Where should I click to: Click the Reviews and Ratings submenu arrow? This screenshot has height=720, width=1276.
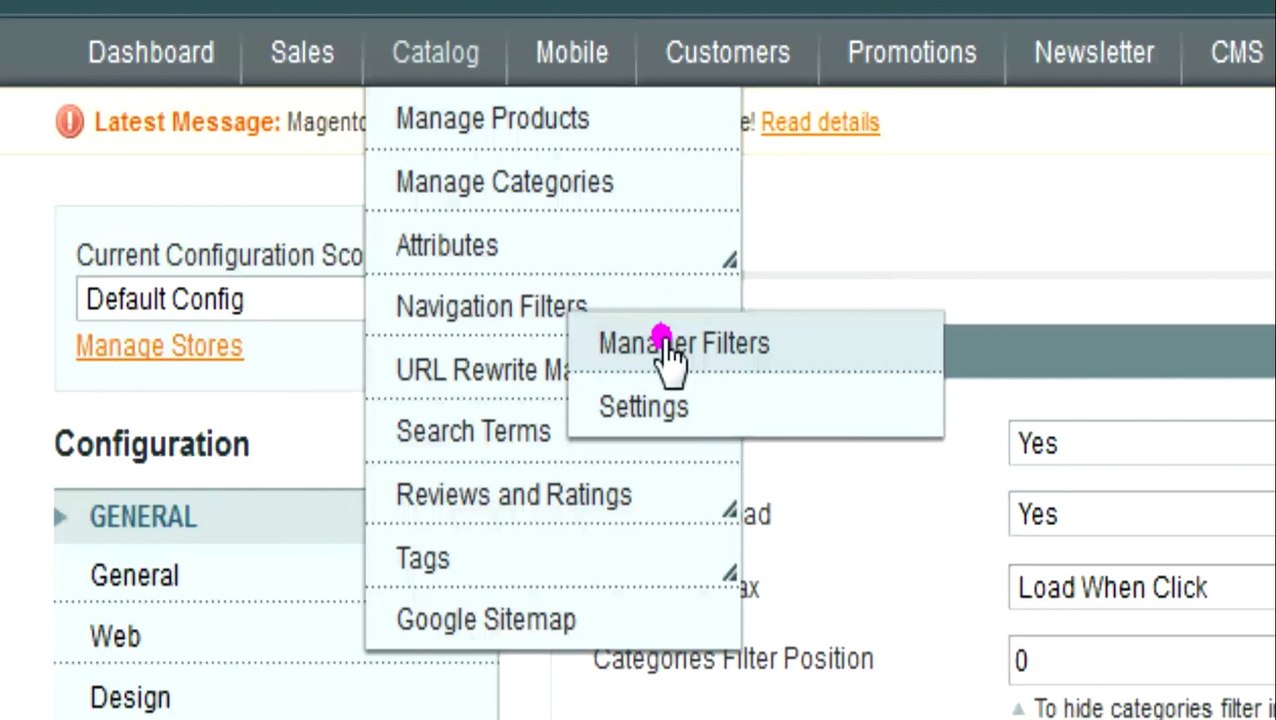tap(730, 511)
